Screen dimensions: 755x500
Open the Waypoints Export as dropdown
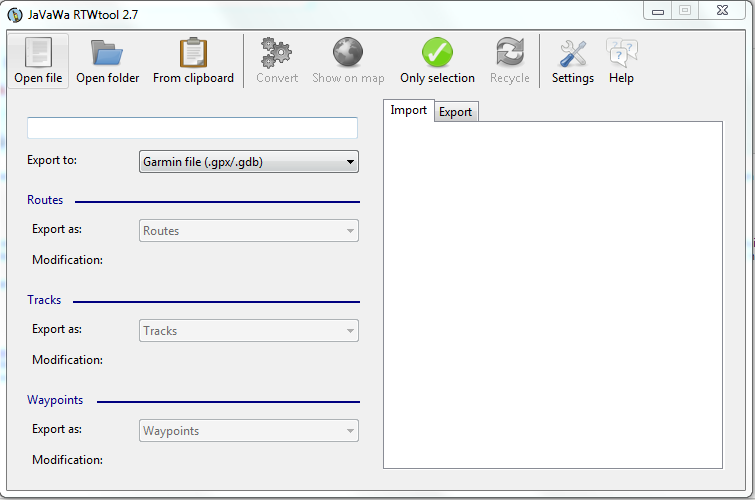click(248, 431)
